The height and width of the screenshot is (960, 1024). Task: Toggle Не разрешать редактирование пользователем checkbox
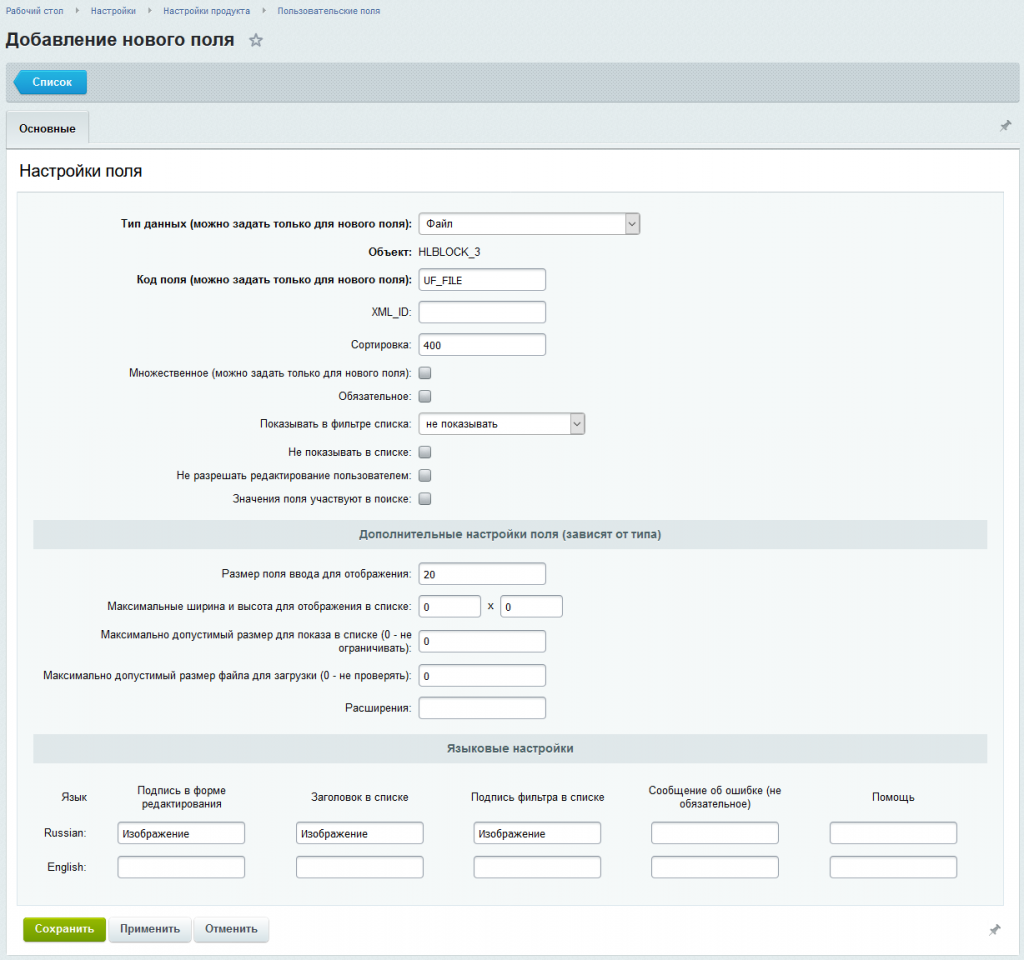[x=424, y=475]
